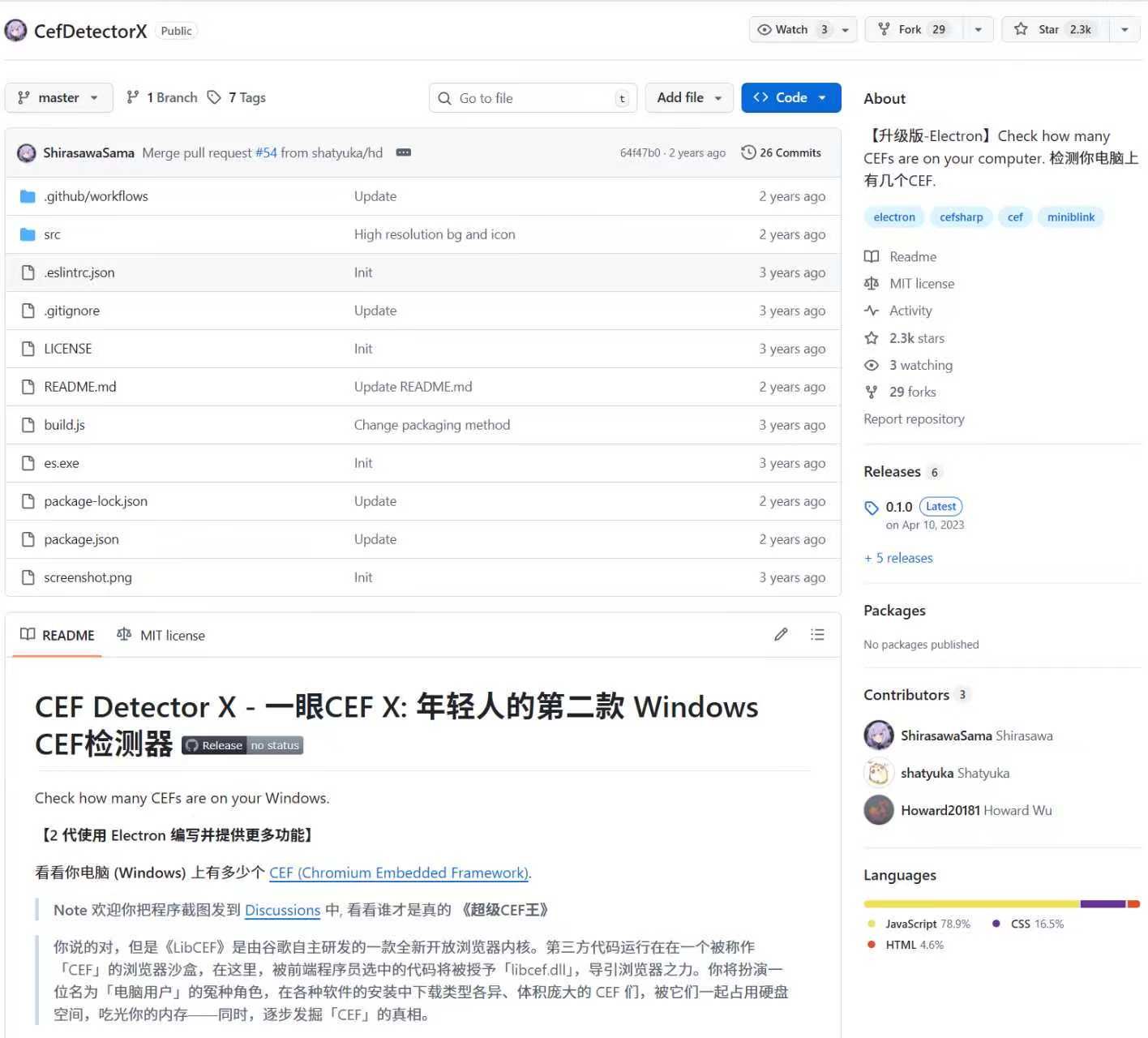Open the Contributors heading link
The width and height of the screenshot is (1148, 1038).
906,695
